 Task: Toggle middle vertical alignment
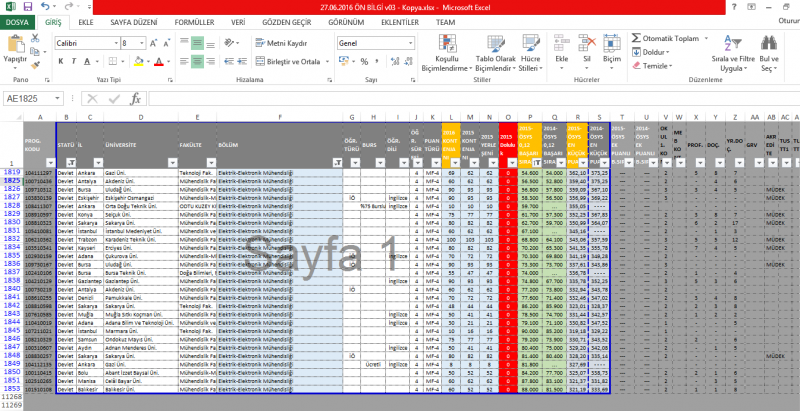(x=197, y=43)
